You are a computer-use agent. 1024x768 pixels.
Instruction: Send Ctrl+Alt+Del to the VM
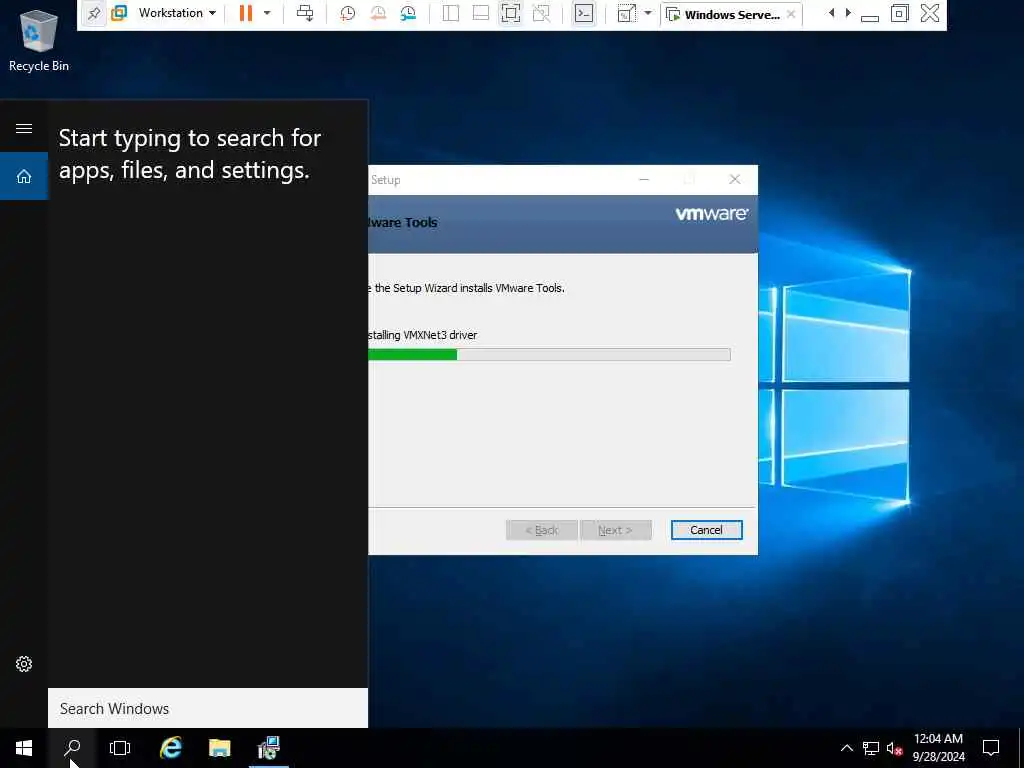305,13
